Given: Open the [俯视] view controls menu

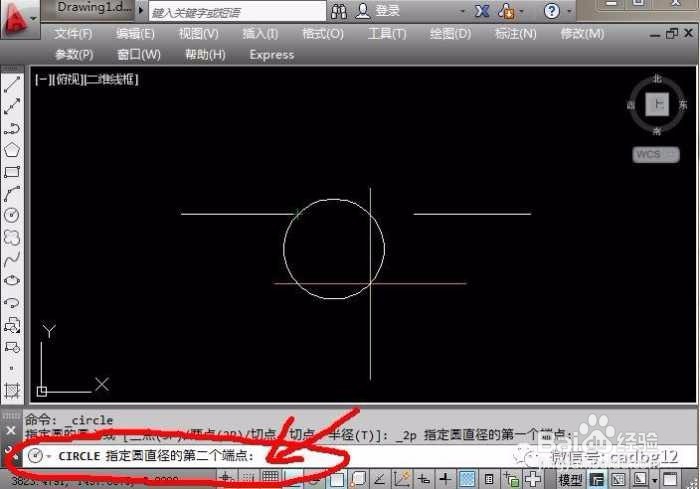Looking at the screenshot, I should pos(68,79).
